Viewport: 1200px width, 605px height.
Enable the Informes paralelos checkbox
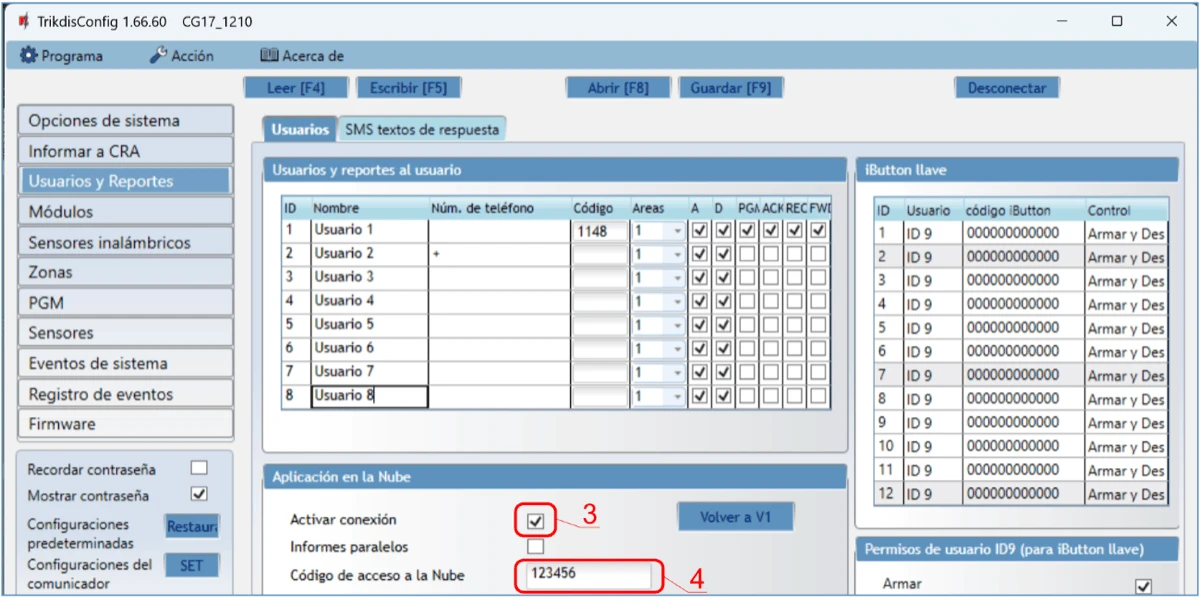click(x=536, y=547)
